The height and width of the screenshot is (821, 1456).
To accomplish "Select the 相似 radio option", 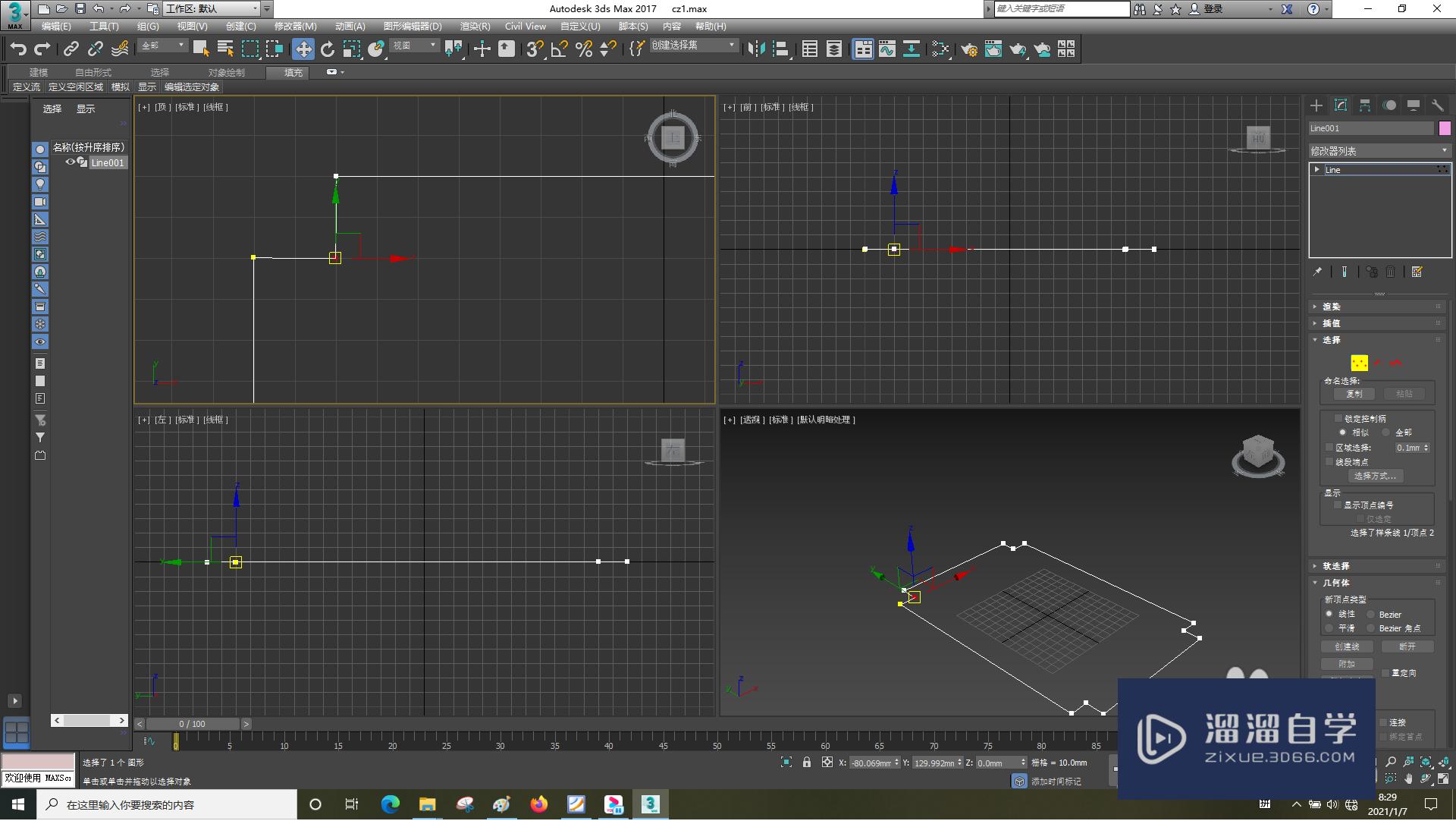I will click(1342, 432).
